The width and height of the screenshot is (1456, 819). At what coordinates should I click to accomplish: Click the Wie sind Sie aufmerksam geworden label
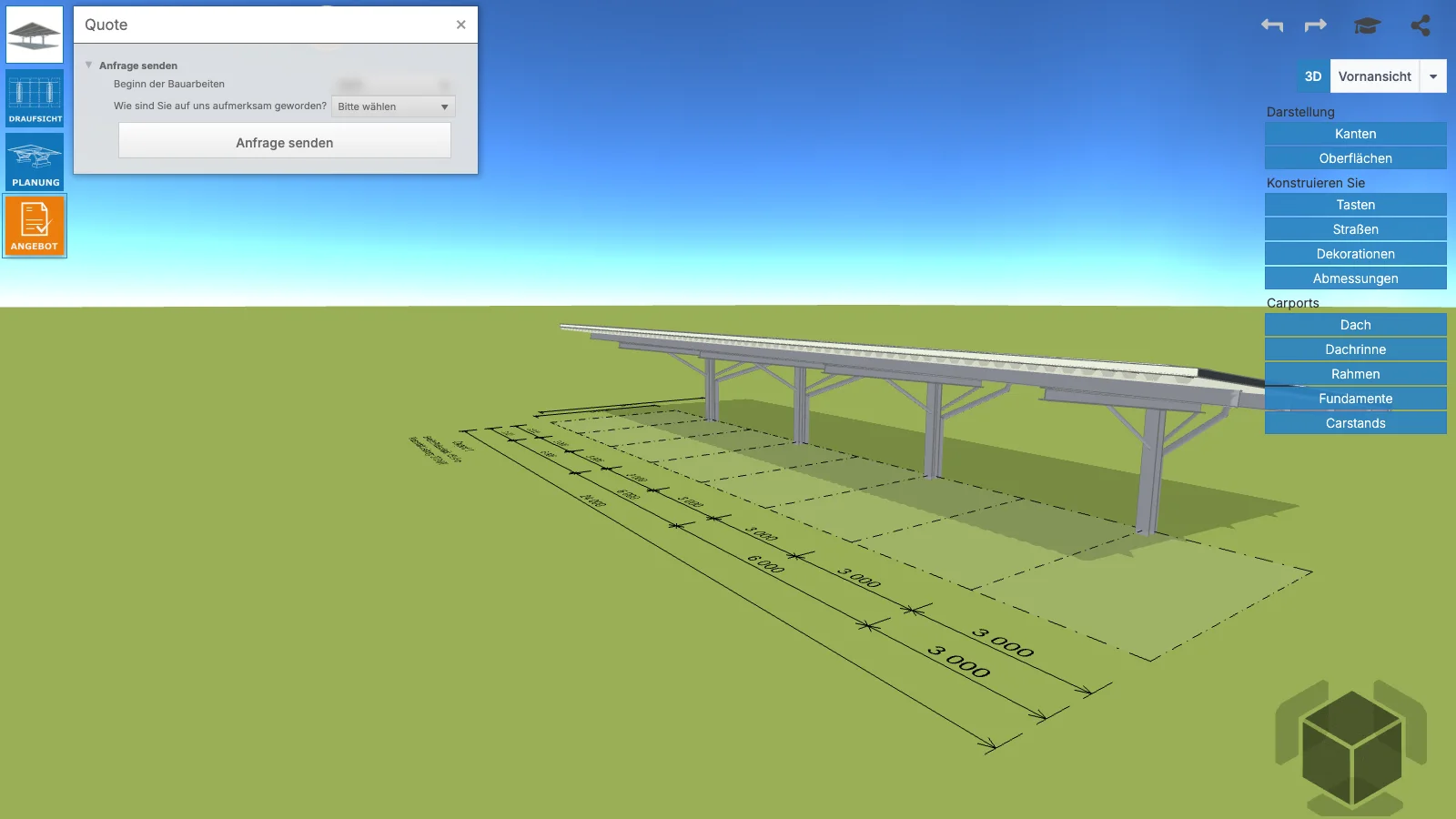[x=220, y=106]
